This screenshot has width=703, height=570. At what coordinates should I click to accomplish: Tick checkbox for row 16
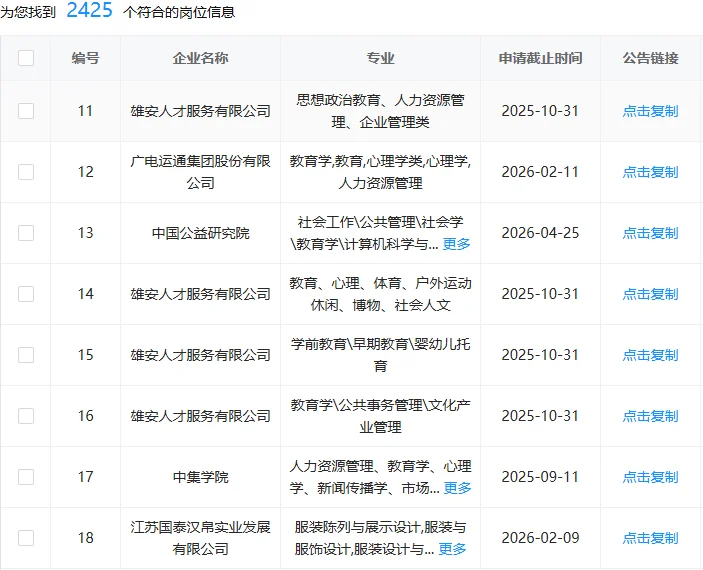pyautogui.click(x=26, y=416)
